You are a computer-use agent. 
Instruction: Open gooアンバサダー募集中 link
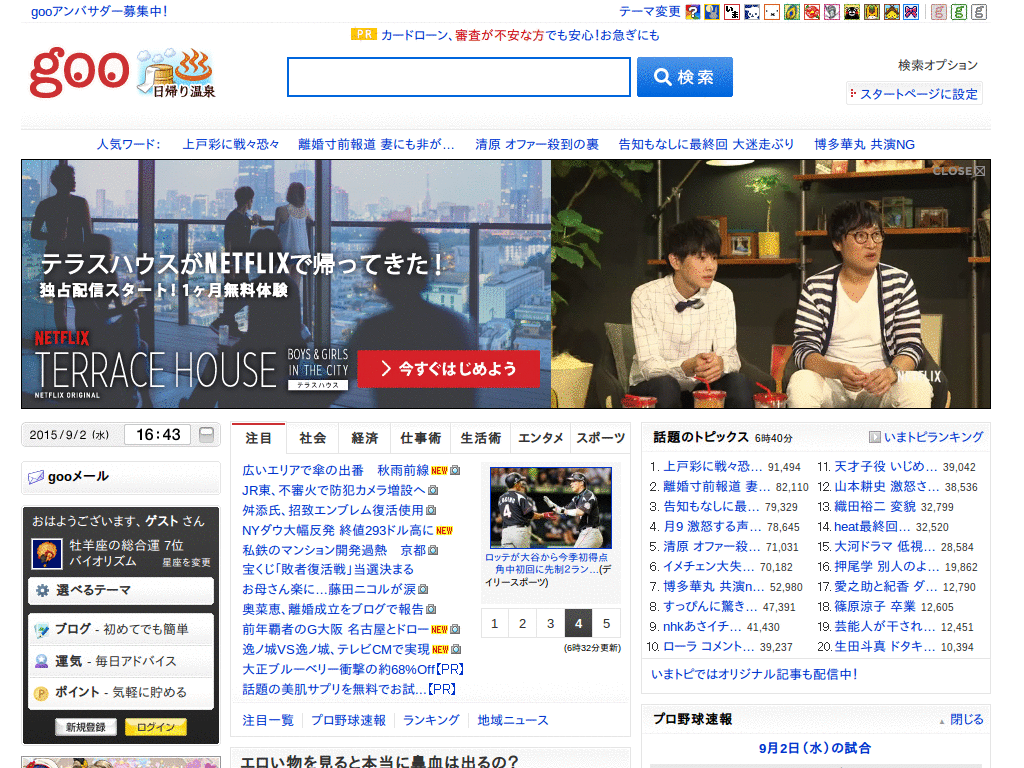[x=99, y=11]
